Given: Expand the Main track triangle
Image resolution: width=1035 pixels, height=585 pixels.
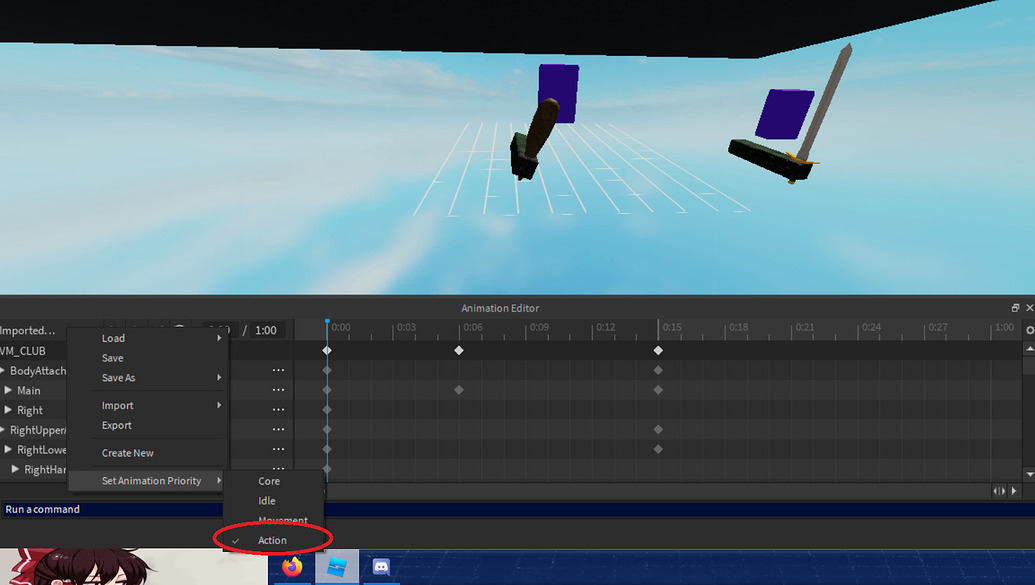Looking at the screenshot, I should (x=8, y=390).
